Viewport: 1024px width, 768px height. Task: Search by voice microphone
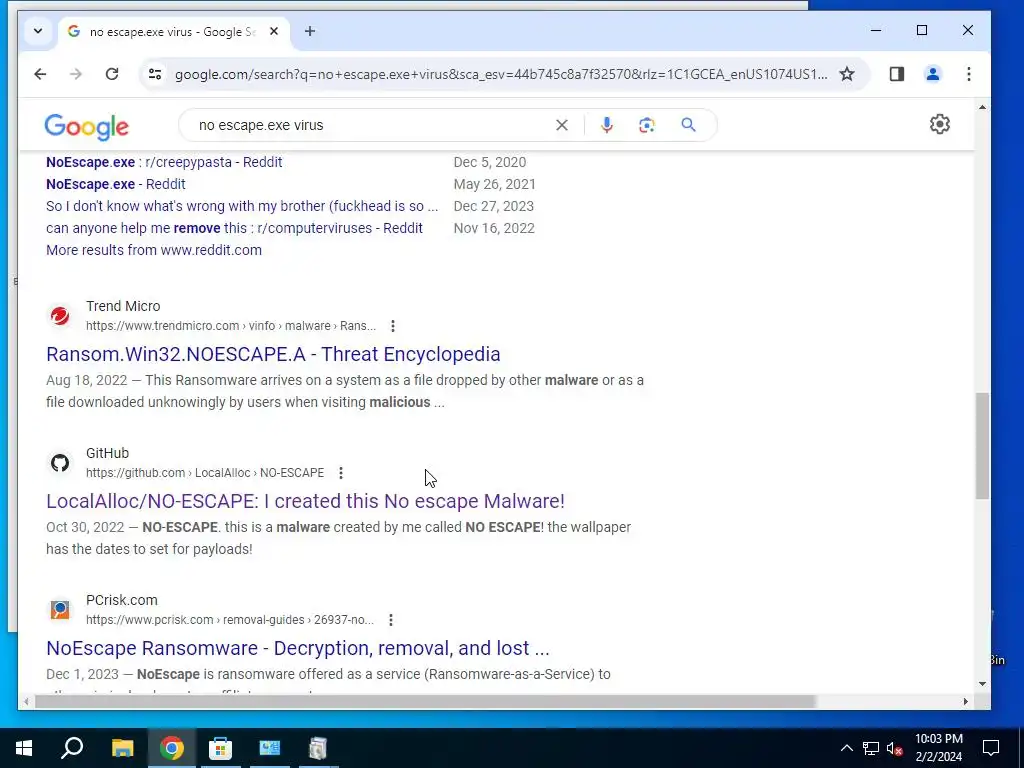(607, 125)
